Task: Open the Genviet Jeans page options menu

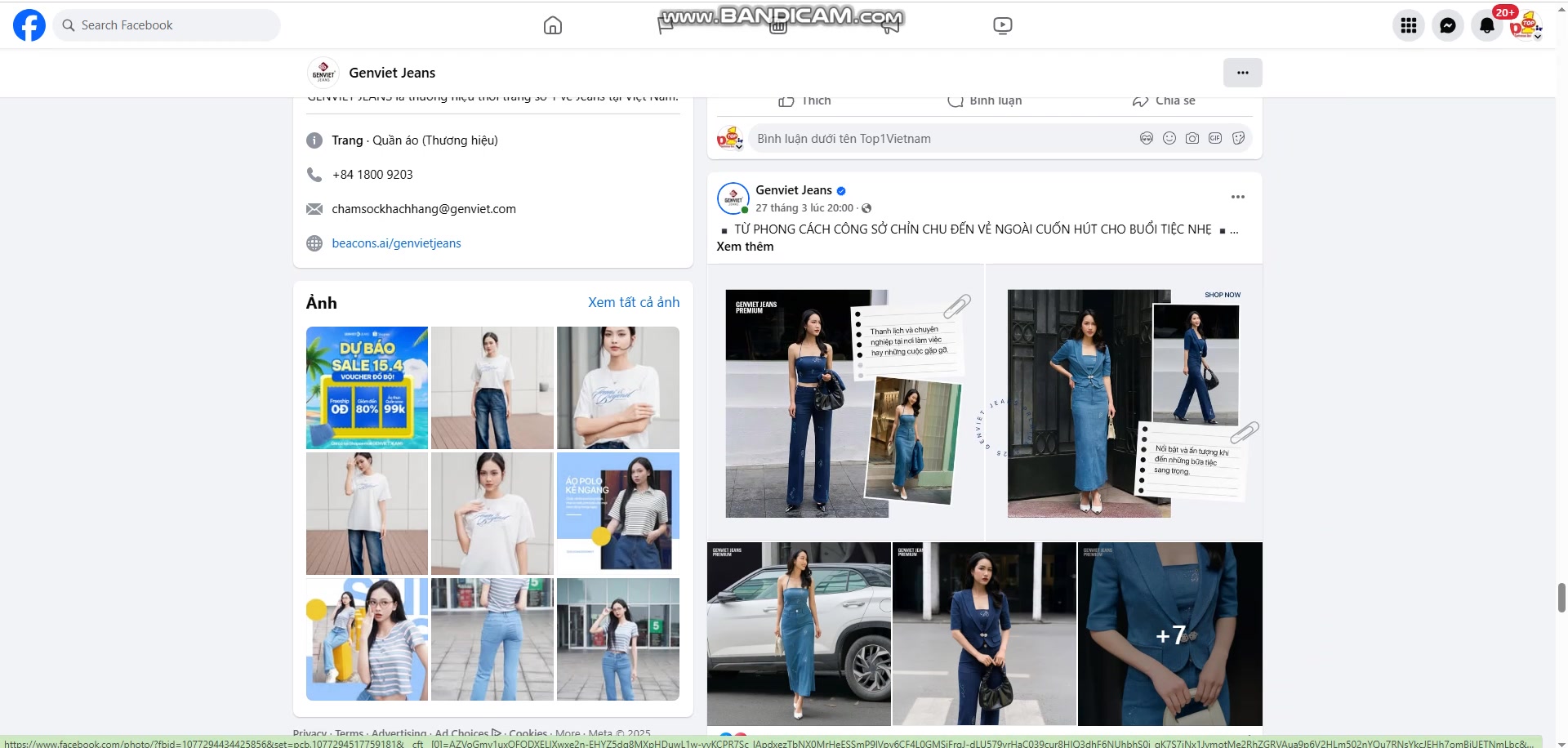Action: [x=1242, y=73]
